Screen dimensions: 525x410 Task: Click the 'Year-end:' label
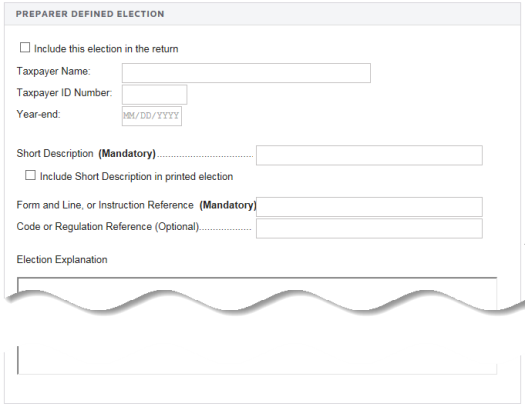(x=39, y=114)
